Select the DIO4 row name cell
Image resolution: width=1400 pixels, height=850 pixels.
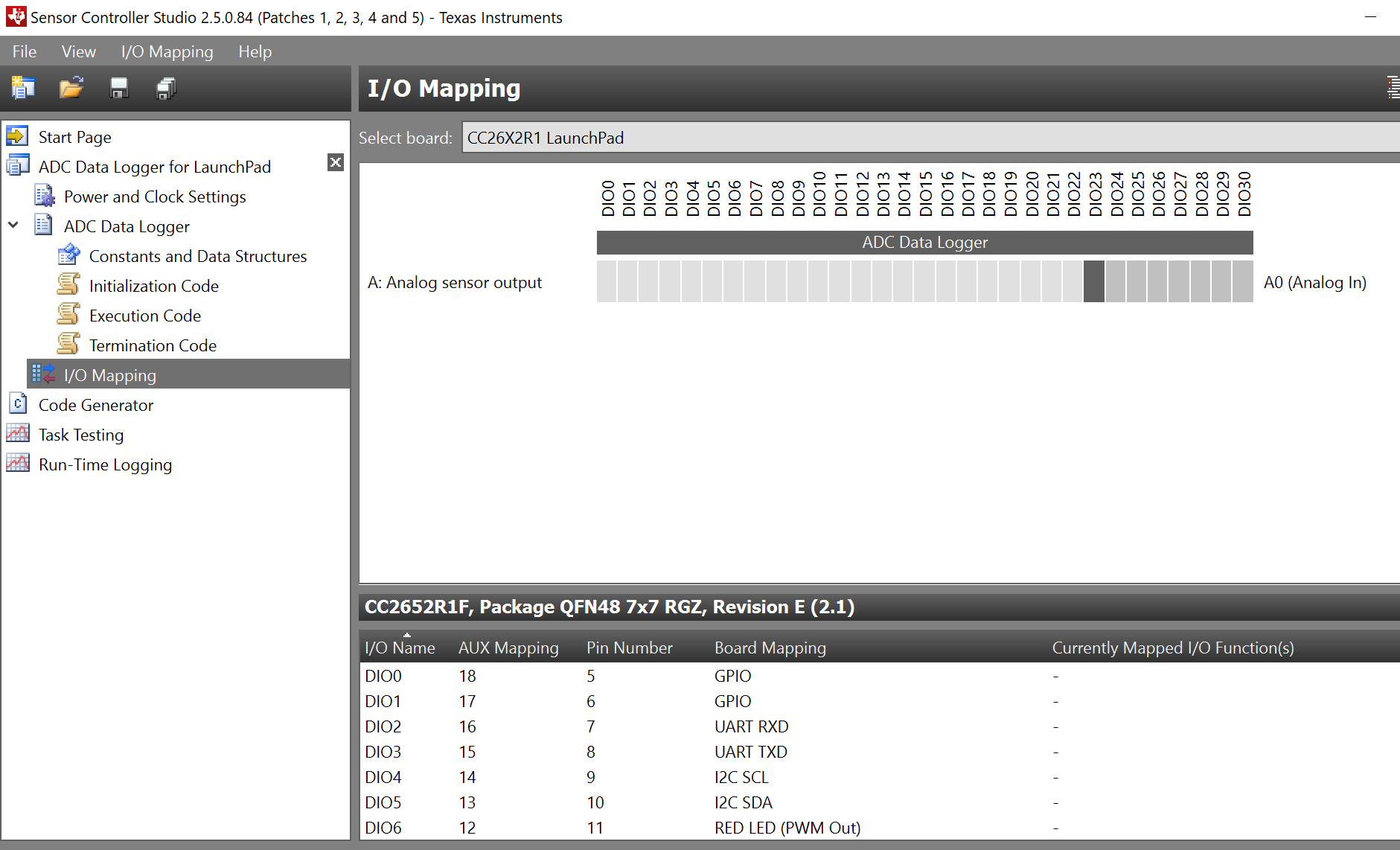[x=383, y=777]
